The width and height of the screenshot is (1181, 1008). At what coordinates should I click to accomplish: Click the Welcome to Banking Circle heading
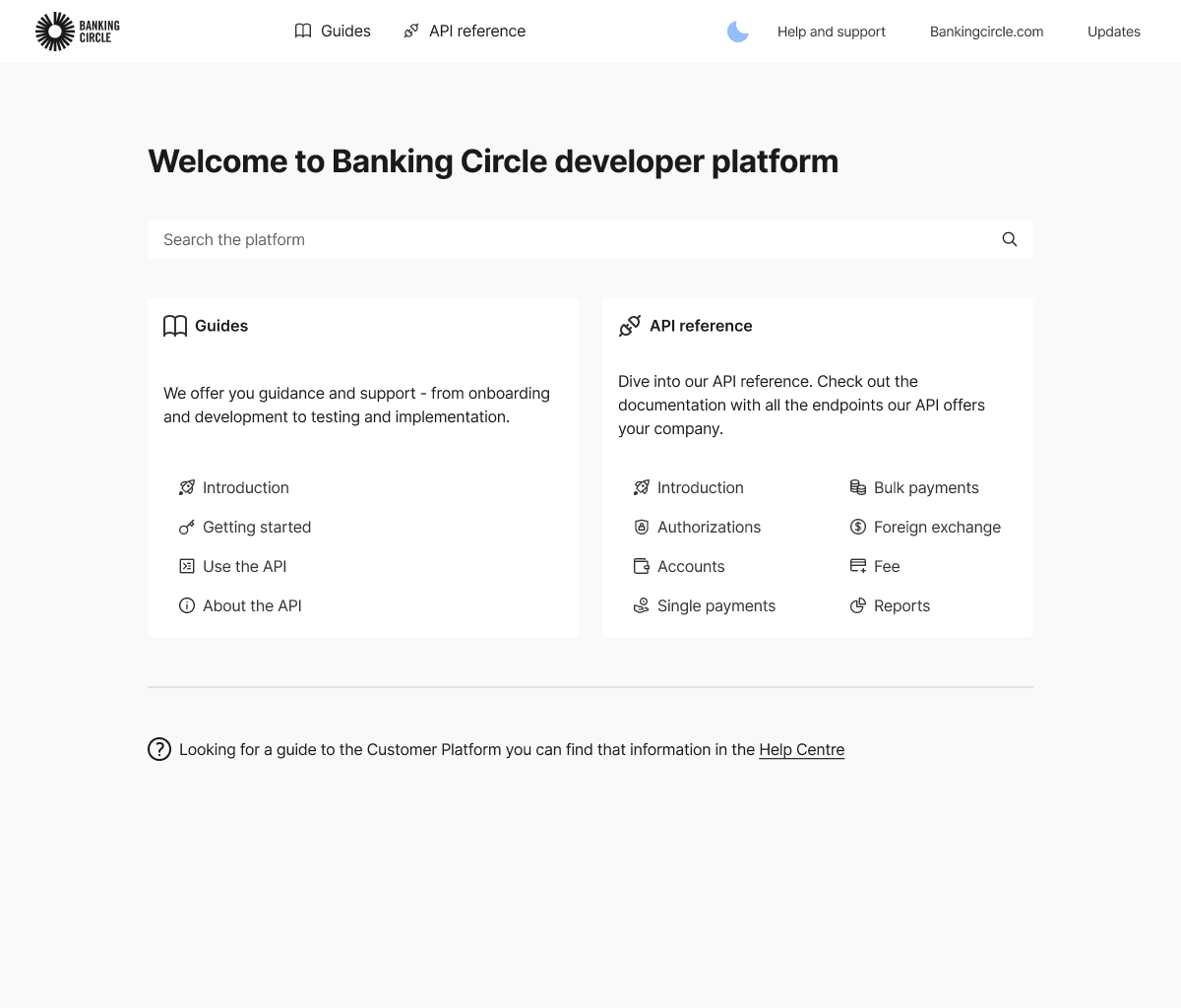(493, 161)
